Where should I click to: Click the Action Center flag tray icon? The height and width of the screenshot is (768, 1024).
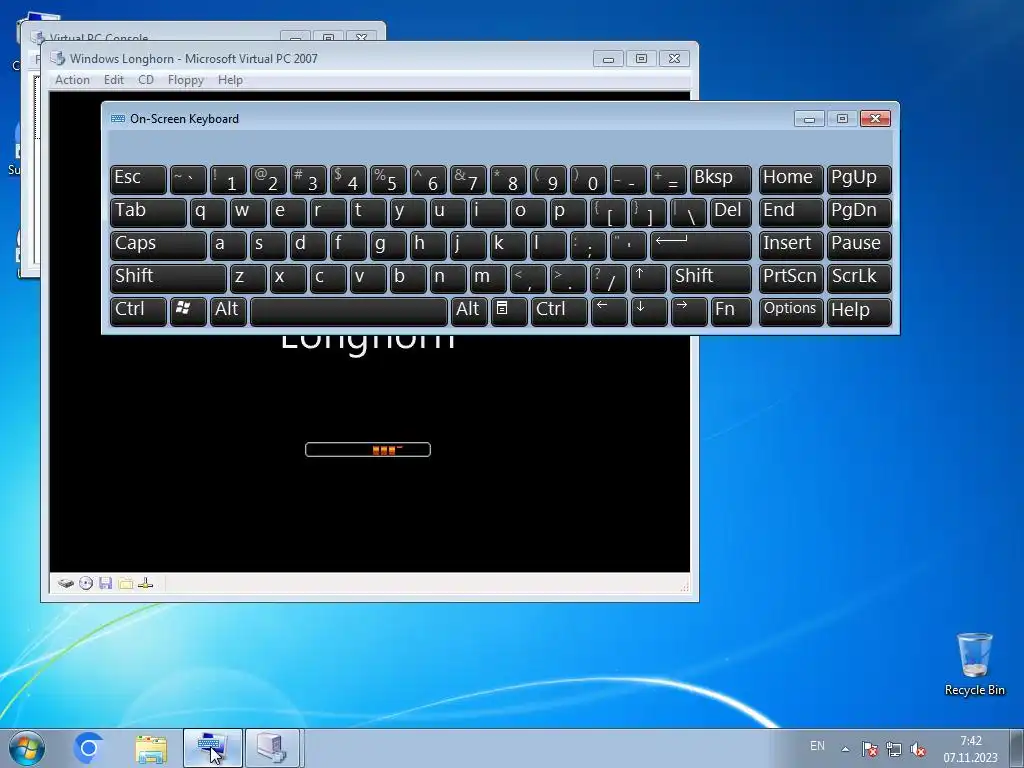869,749
